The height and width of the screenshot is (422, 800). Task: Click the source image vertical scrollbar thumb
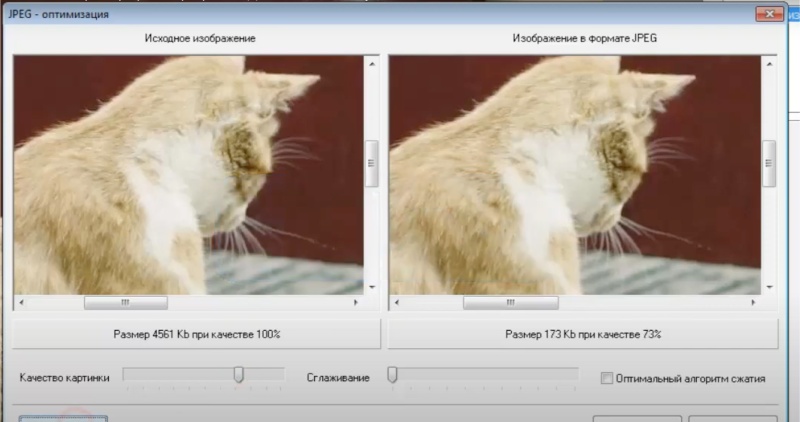372,163
